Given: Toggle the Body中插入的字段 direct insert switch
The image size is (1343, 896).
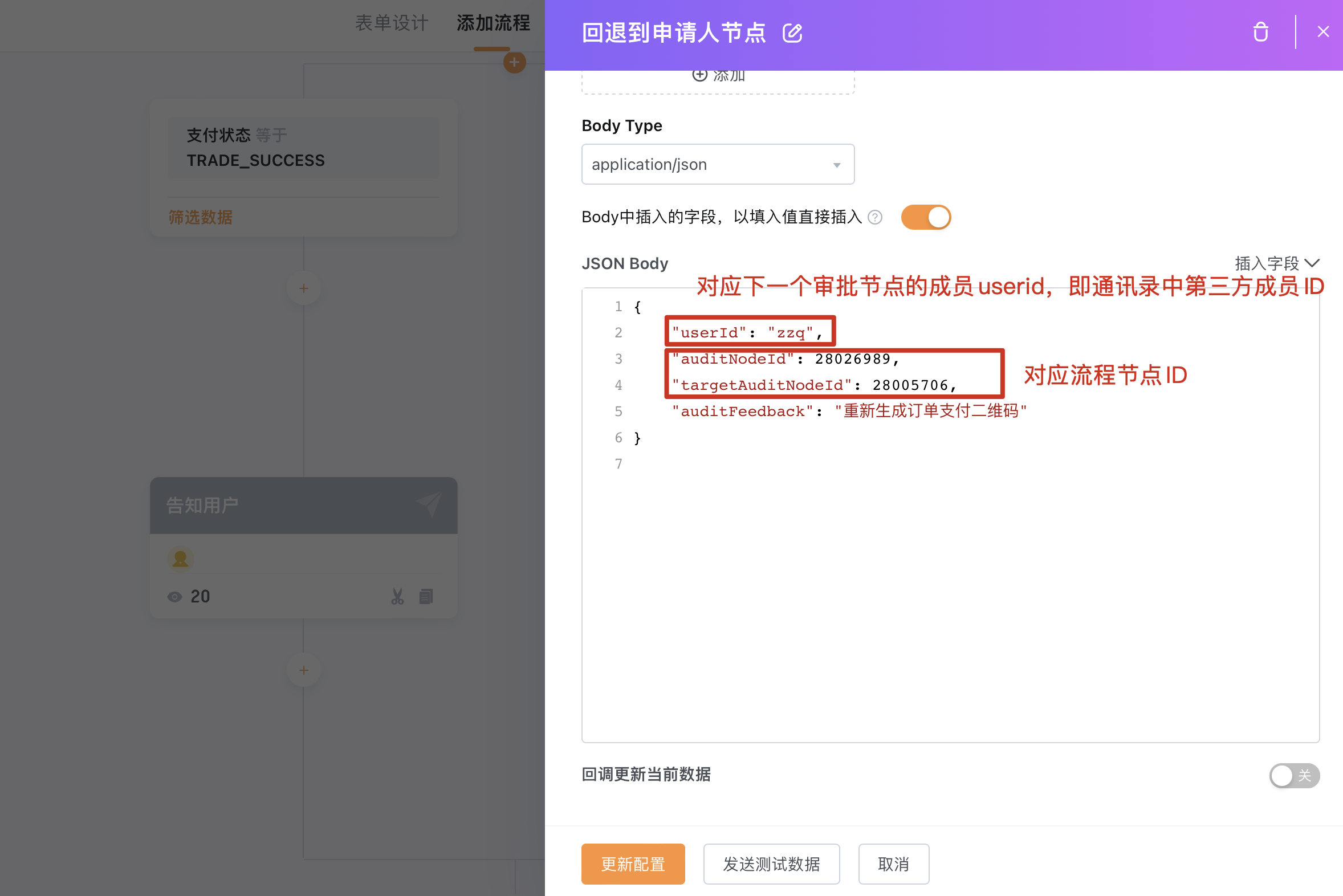Looking at the screenshot, I should pyautogui.click(x=926, y=217).
